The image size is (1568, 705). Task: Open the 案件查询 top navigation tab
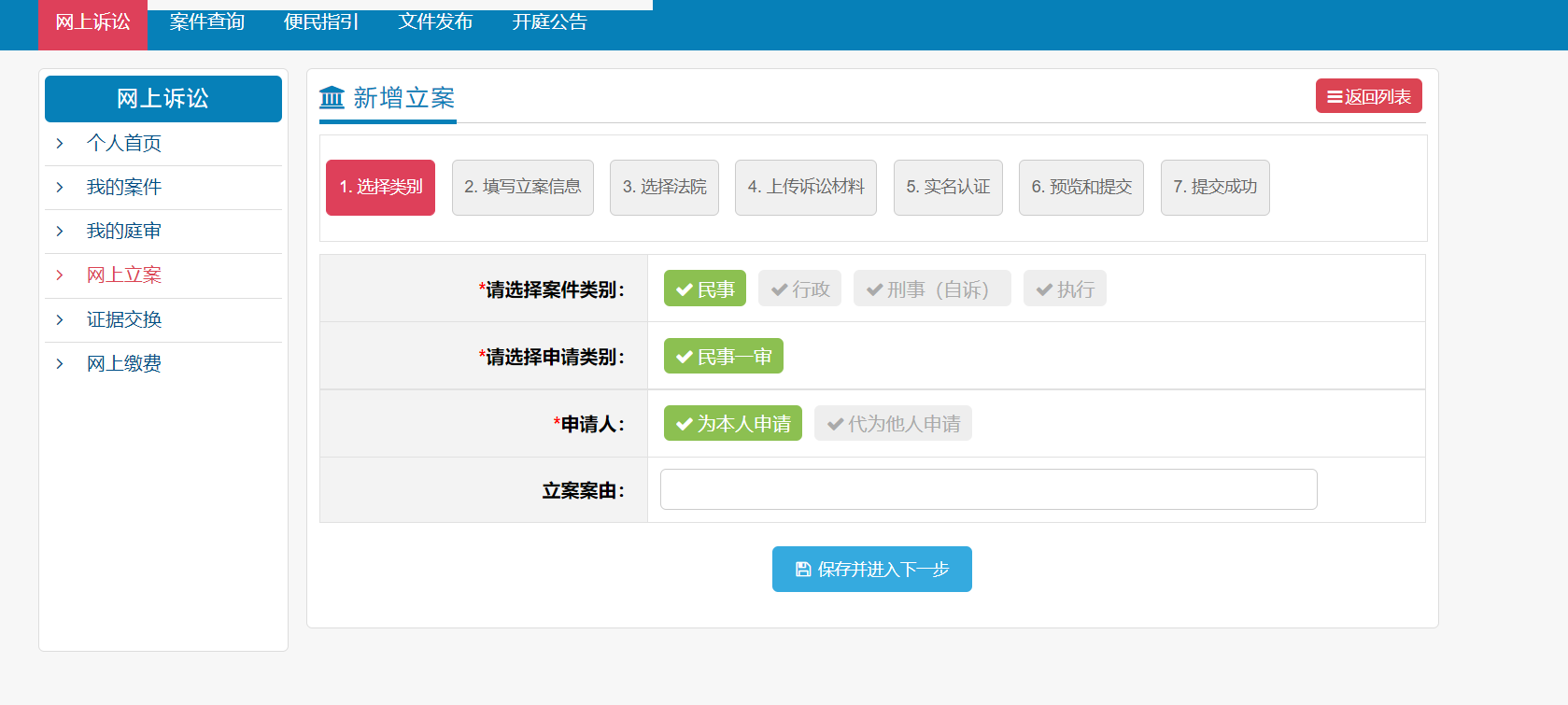tap(206, 22)
